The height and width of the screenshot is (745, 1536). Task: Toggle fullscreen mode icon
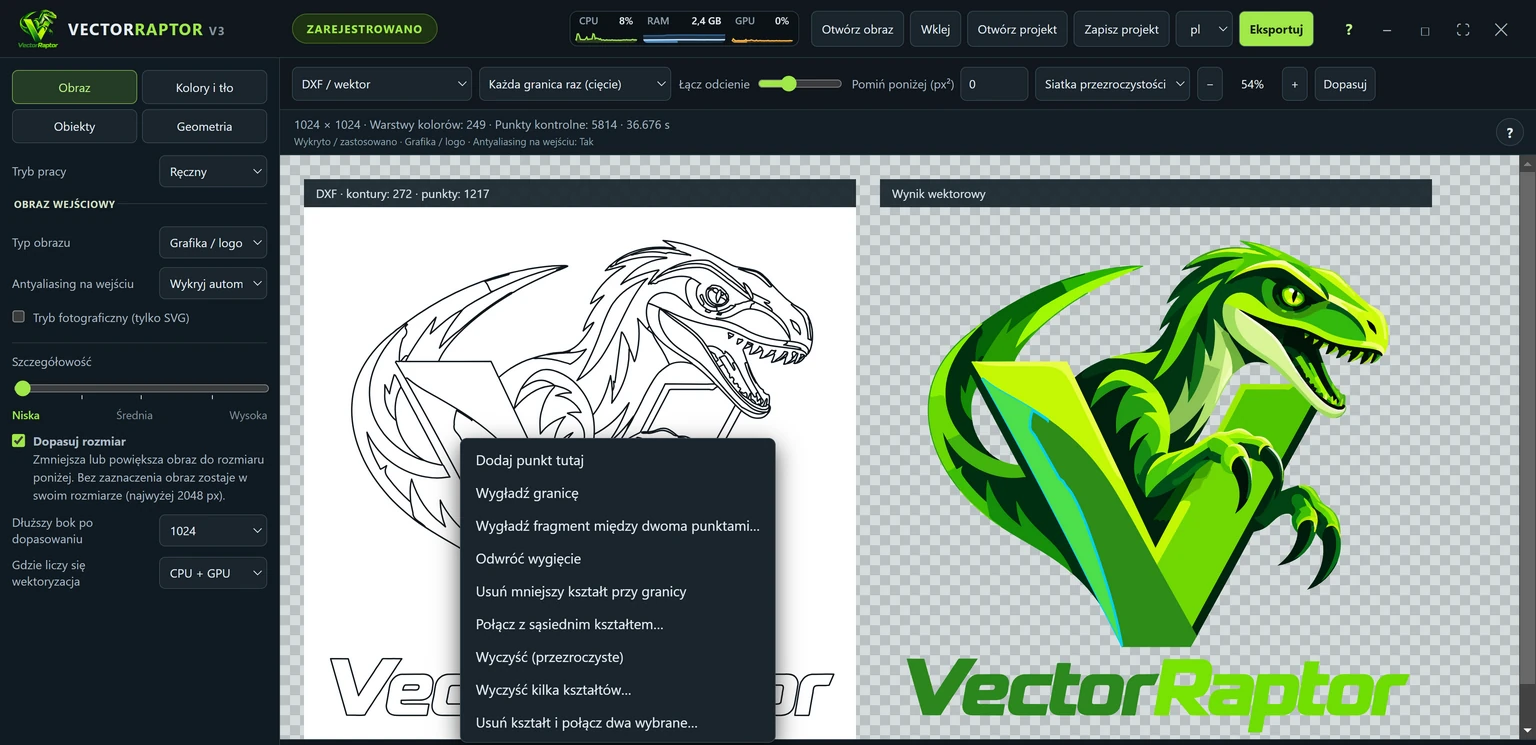(x=1463, y=30)
